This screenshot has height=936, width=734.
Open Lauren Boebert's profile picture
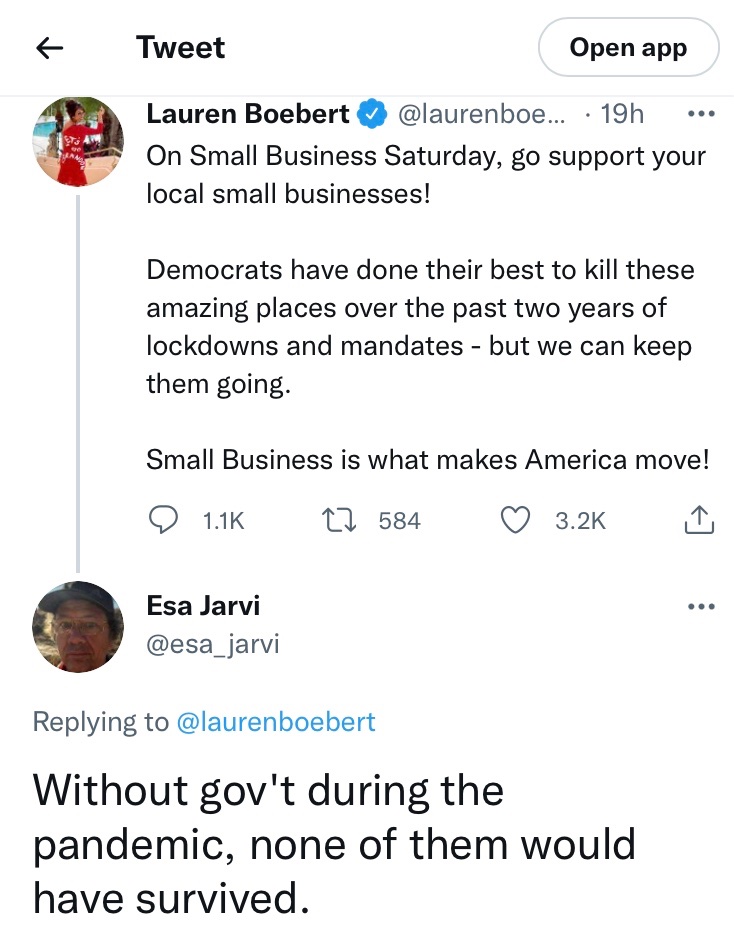[78, 142]
